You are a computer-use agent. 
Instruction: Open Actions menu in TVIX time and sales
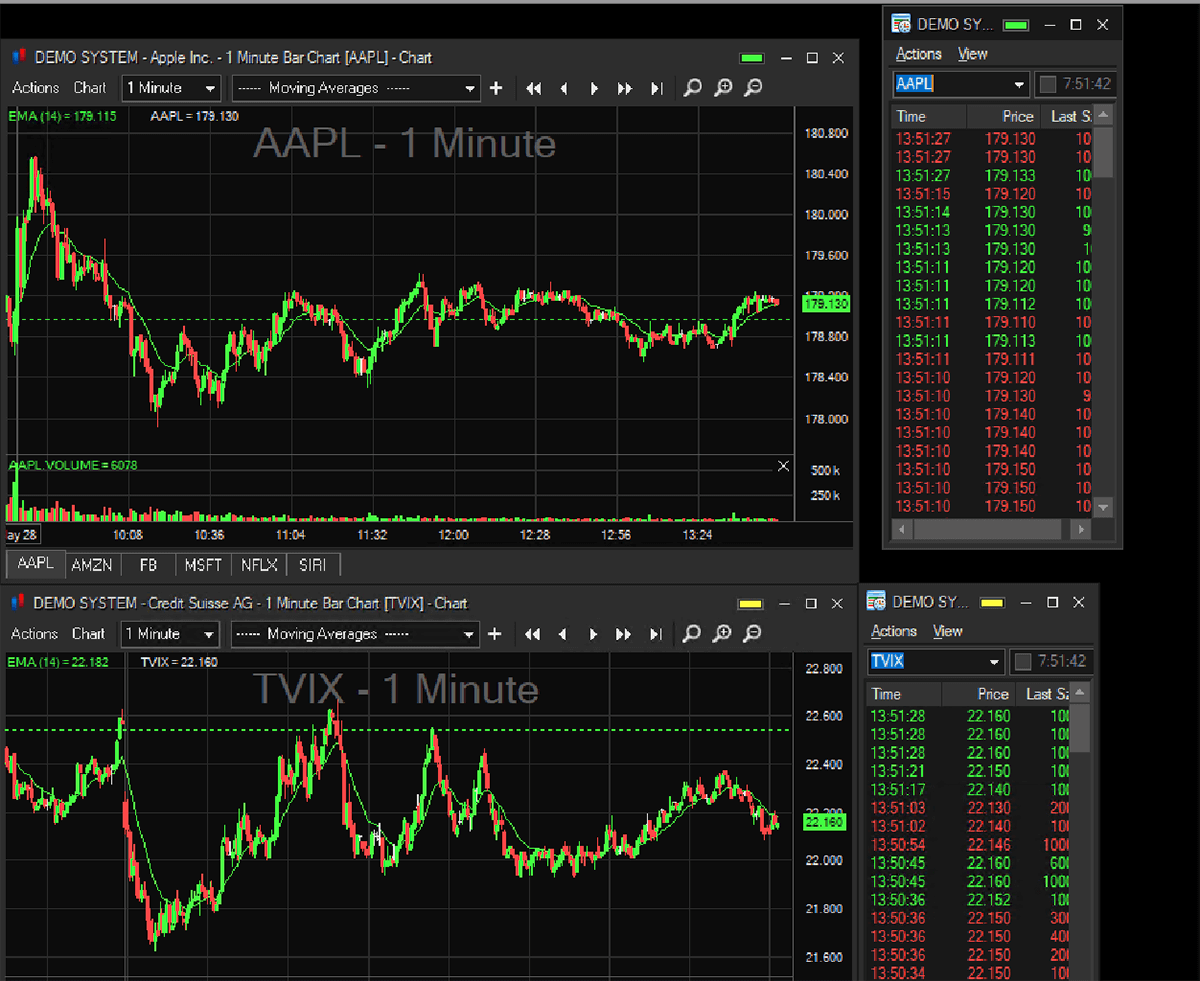tap(894, 631)
